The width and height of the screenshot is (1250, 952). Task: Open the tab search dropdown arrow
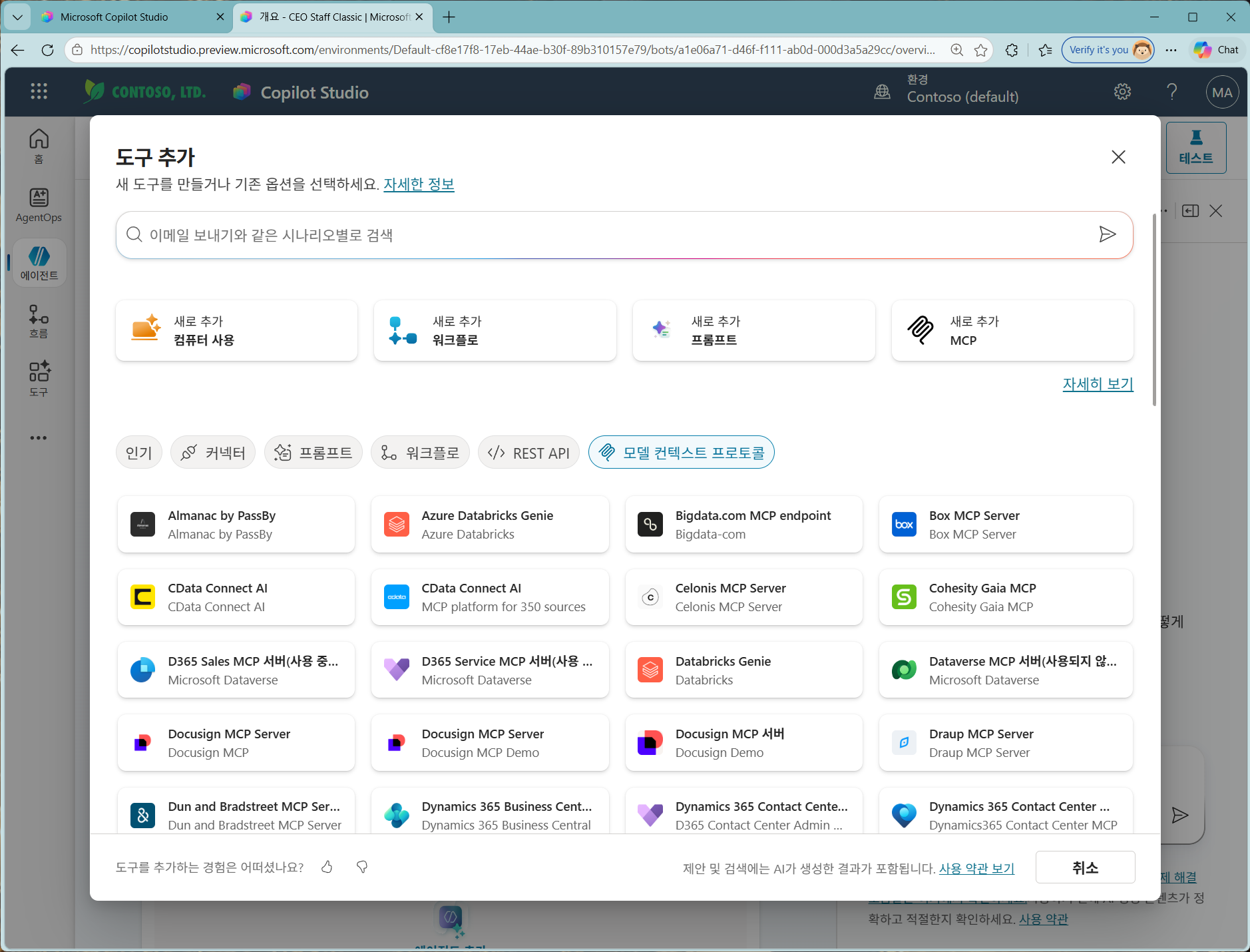pyautogui.click(x=17, y=17)
